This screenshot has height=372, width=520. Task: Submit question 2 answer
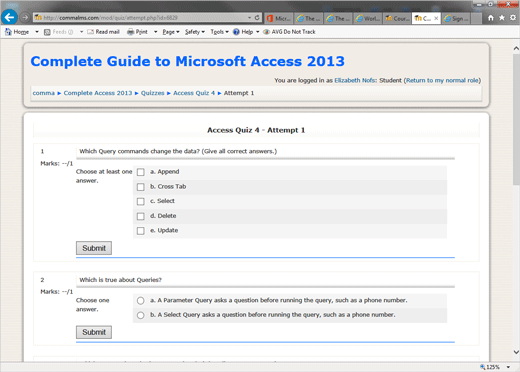pos(94,332)
